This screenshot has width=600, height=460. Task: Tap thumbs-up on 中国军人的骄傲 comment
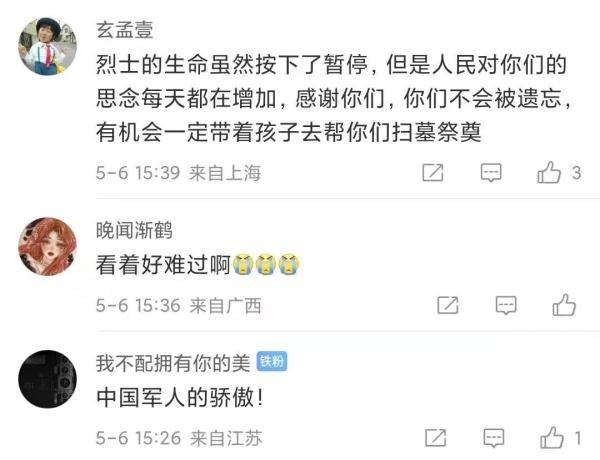pos(551,437)
